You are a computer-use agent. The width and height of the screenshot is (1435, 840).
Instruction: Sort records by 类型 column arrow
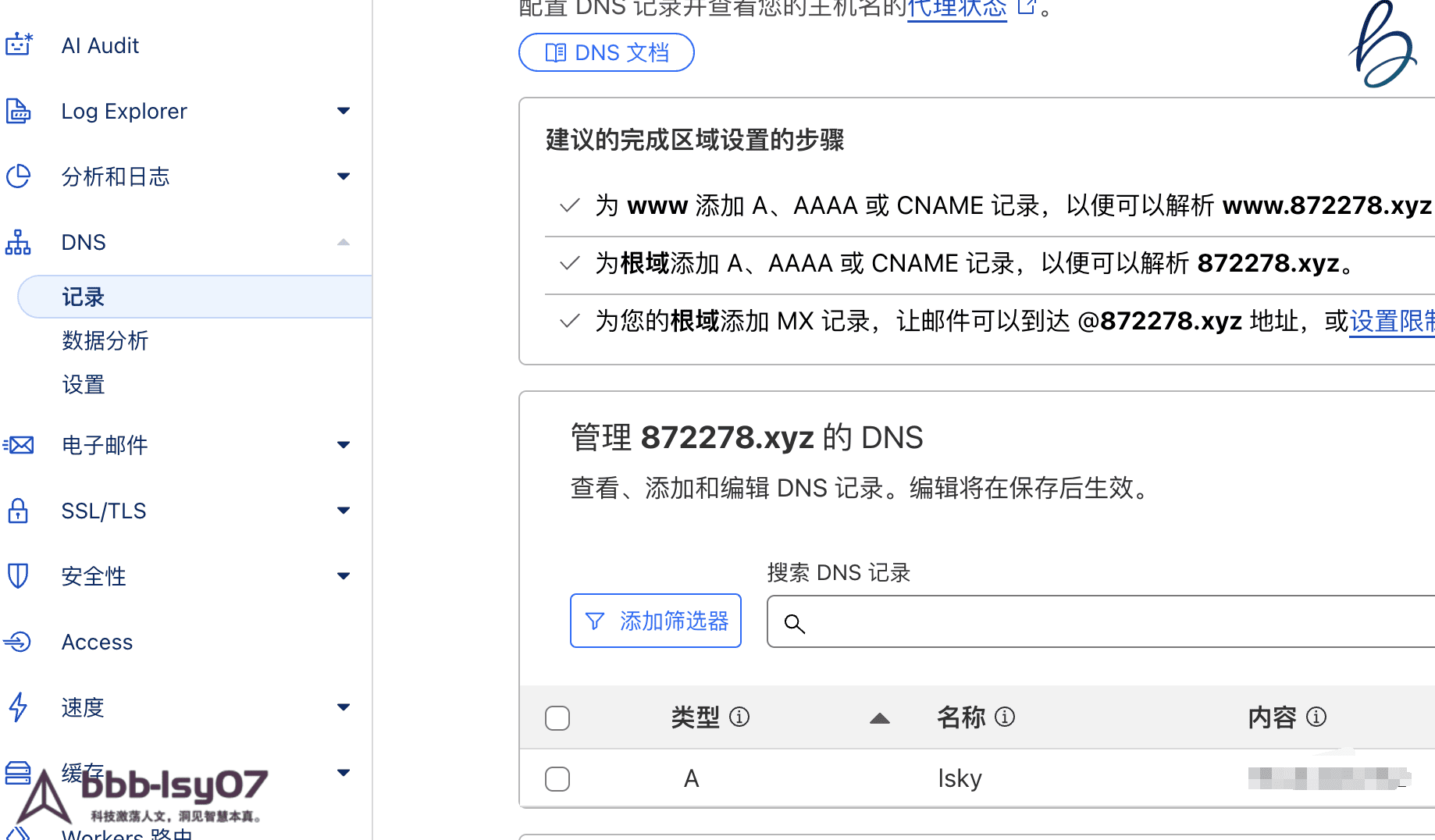(x=880, y=717)
